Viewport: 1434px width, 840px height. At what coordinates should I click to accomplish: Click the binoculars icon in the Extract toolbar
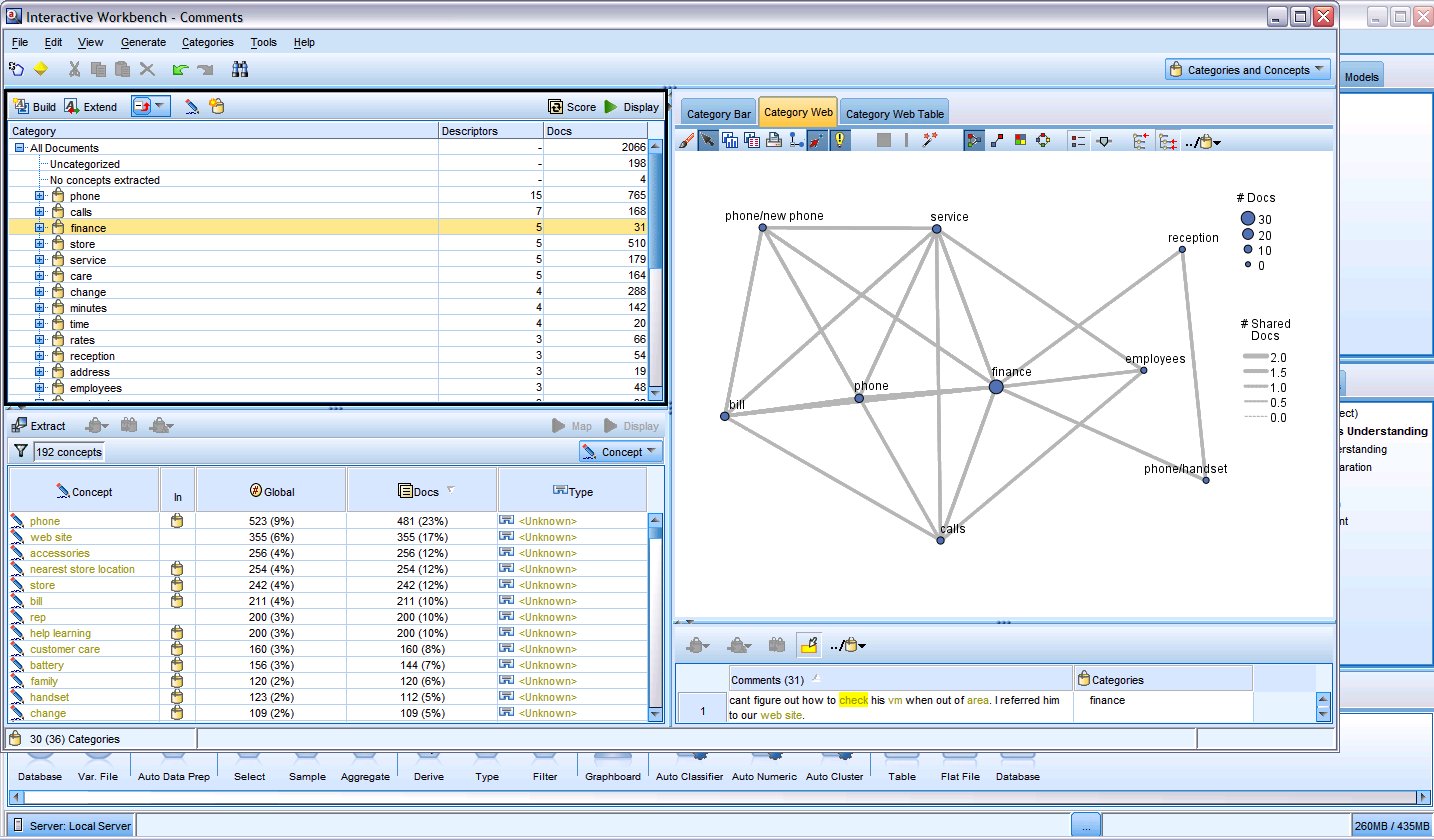[x=129, y=425]
